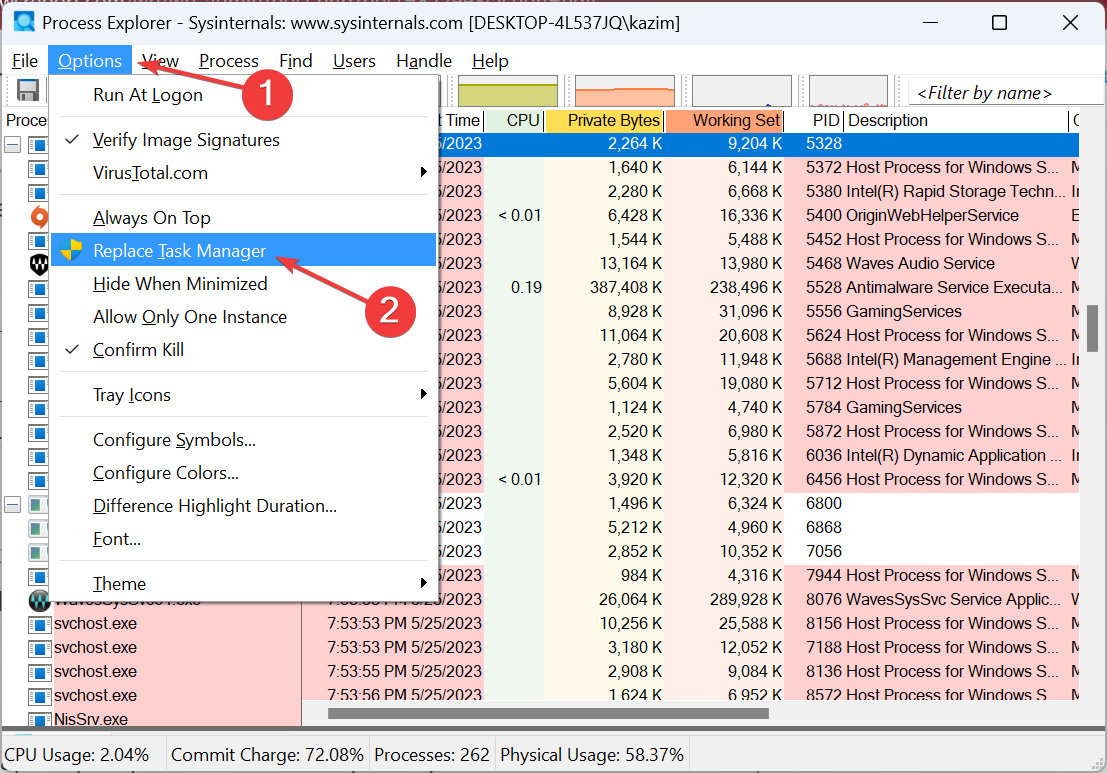The image size is (1107, 773).
Task: Collapse the top process tree node
Action: tap(13, 145)
